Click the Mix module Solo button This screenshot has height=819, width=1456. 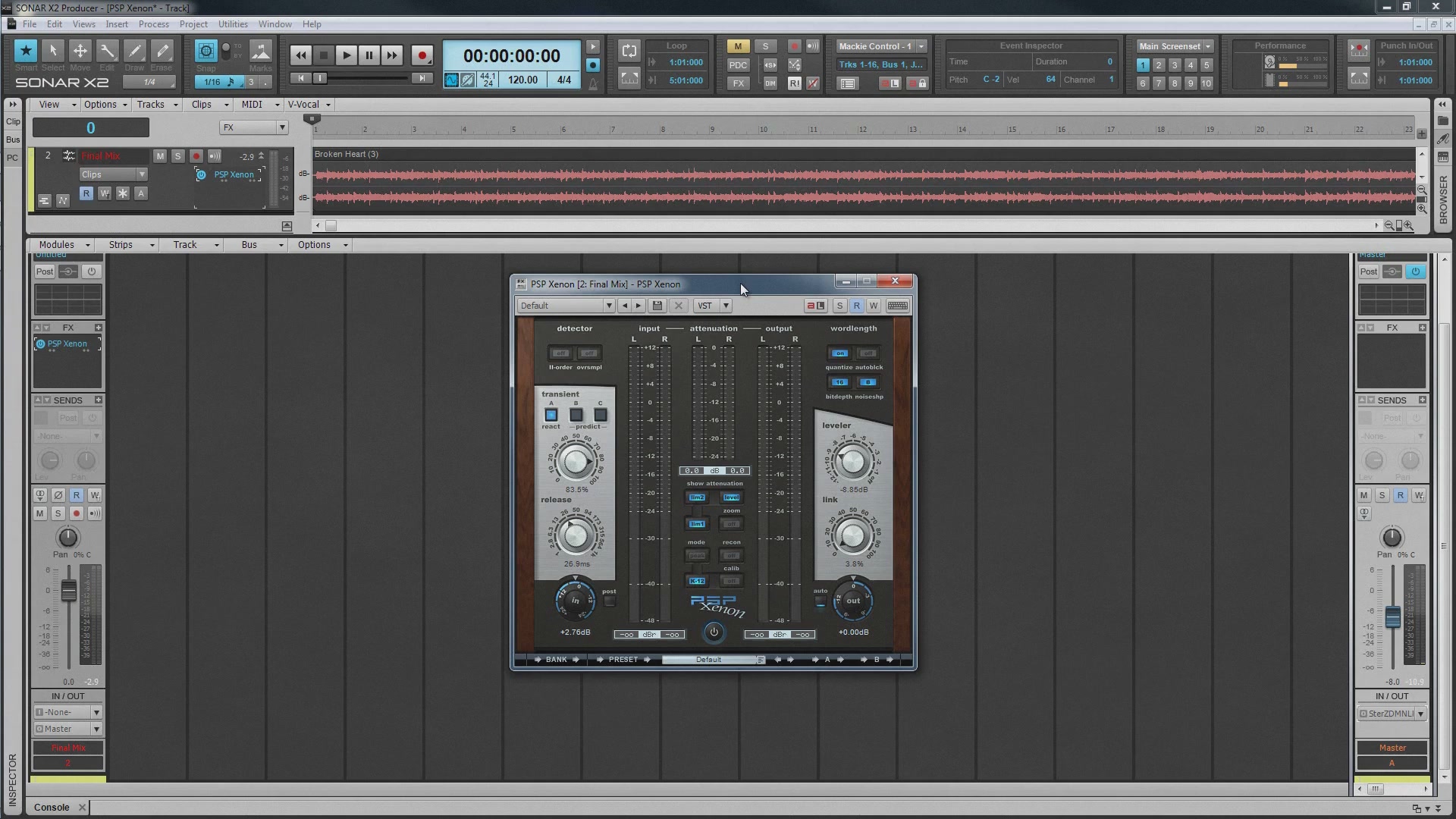point(765,46)
